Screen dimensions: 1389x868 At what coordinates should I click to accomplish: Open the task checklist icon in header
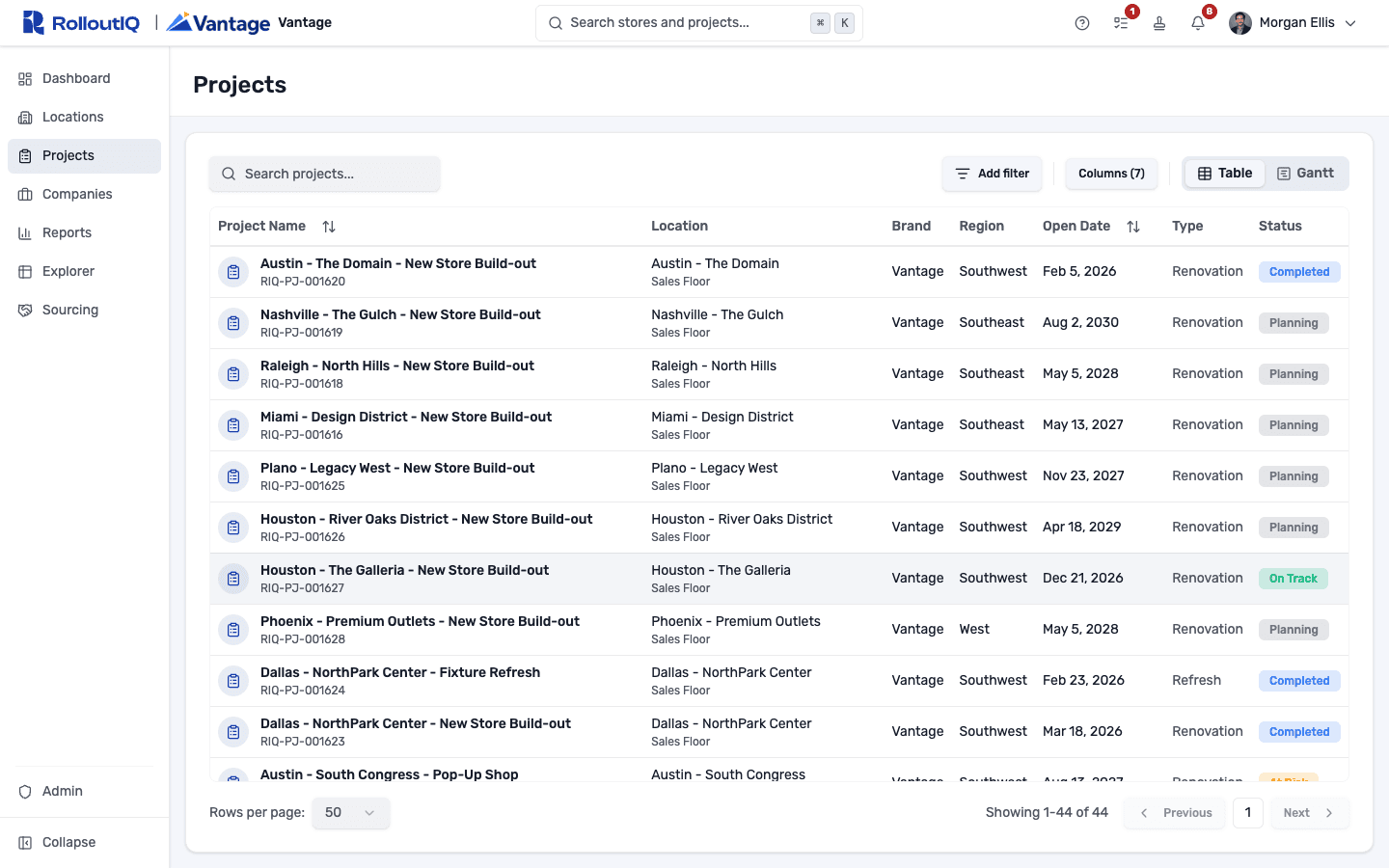pyautogui.click(x=1121, y=23)
